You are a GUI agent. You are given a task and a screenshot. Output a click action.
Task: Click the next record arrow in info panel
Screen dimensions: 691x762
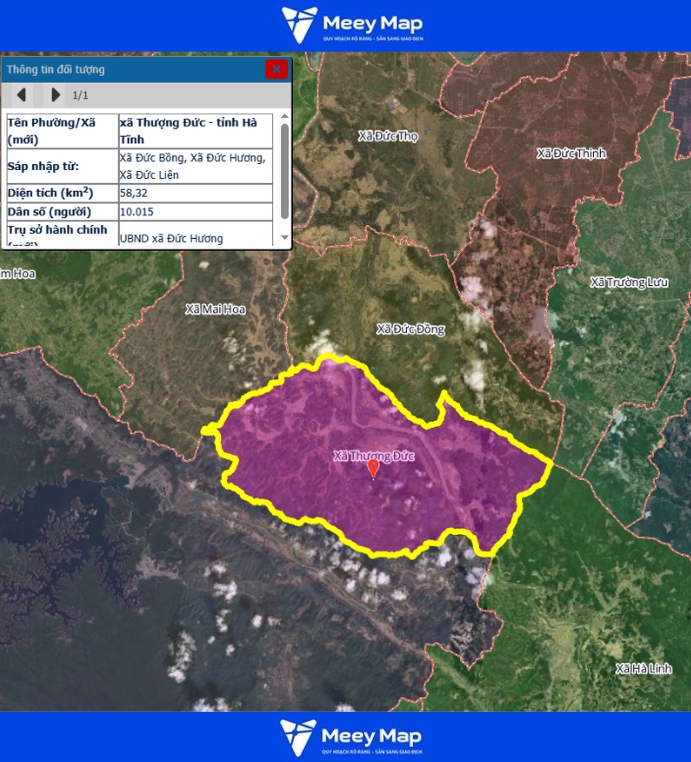click(55, 95)
